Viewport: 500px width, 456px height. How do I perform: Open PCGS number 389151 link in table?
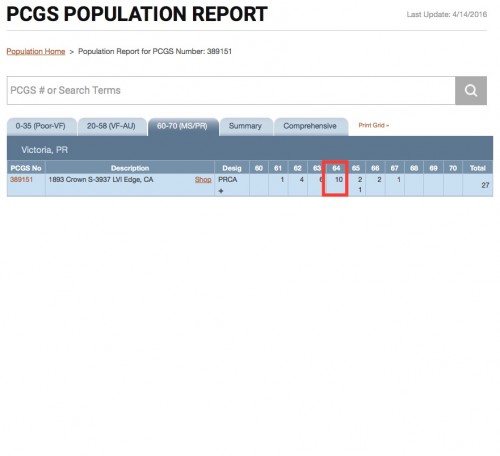pyautogui.click(x=21, y=180)
